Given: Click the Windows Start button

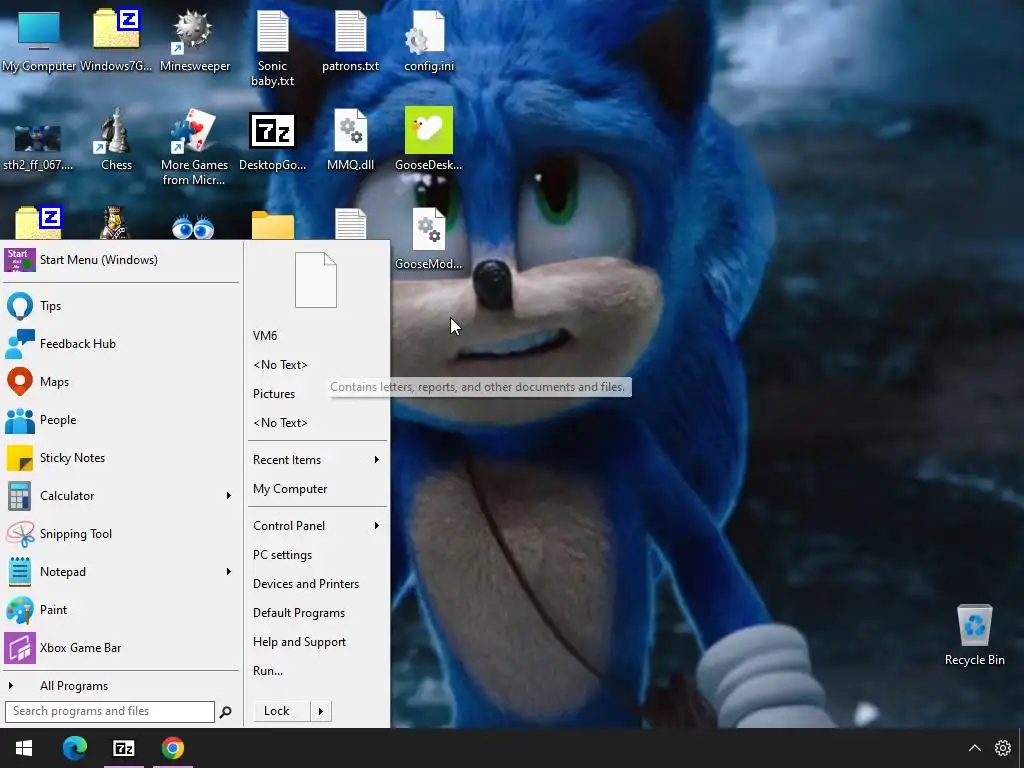Looking at the screenshot, I should click(x=24, y=748).
